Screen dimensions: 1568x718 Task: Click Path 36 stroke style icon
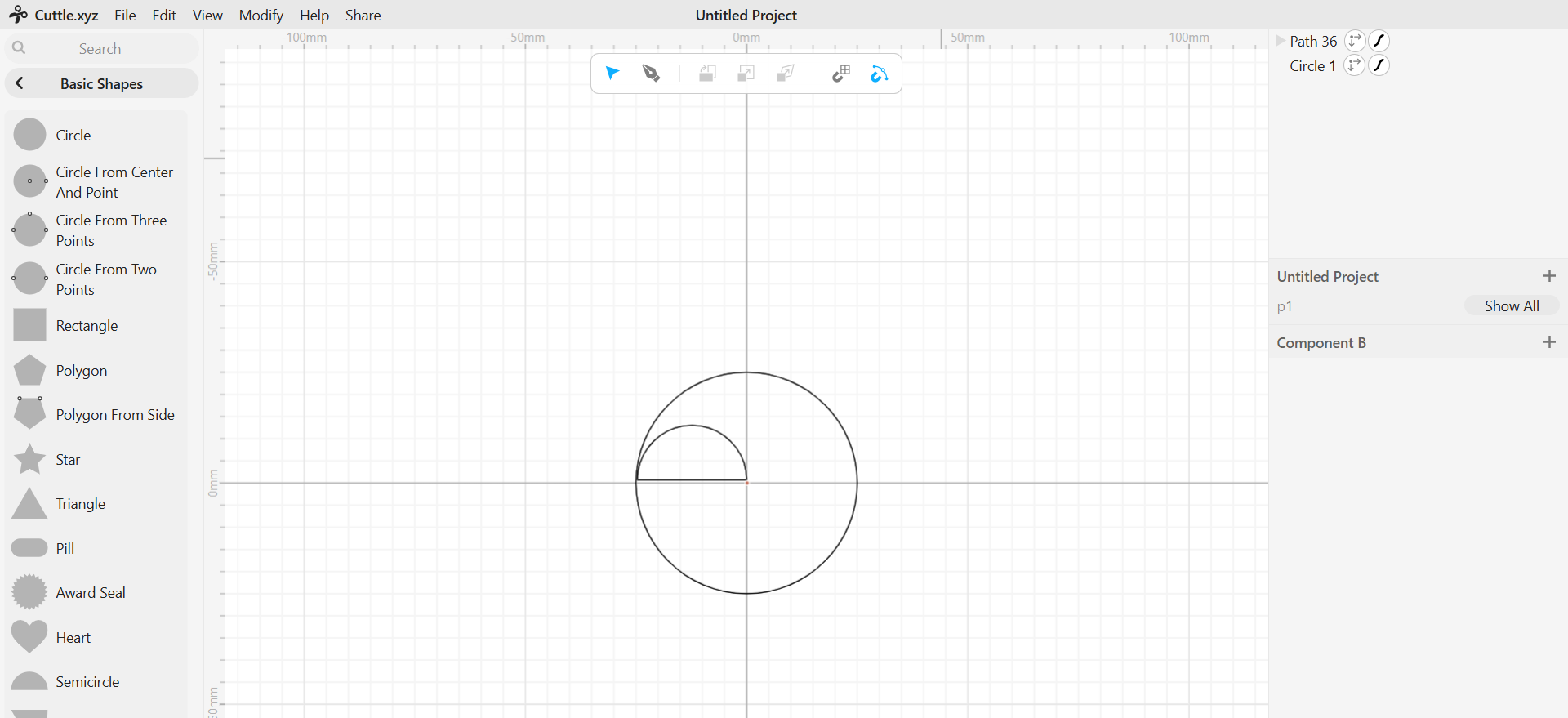click(1379, 41)
